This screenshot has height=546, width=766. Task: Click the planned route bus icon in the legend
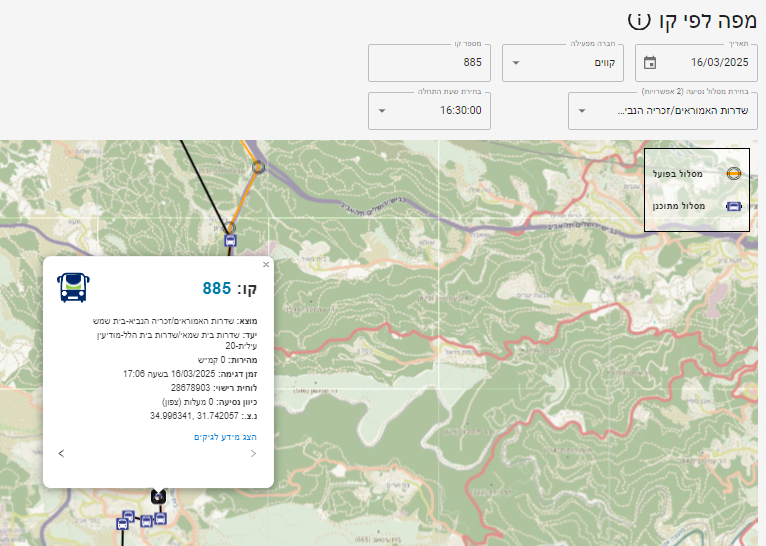734,207
